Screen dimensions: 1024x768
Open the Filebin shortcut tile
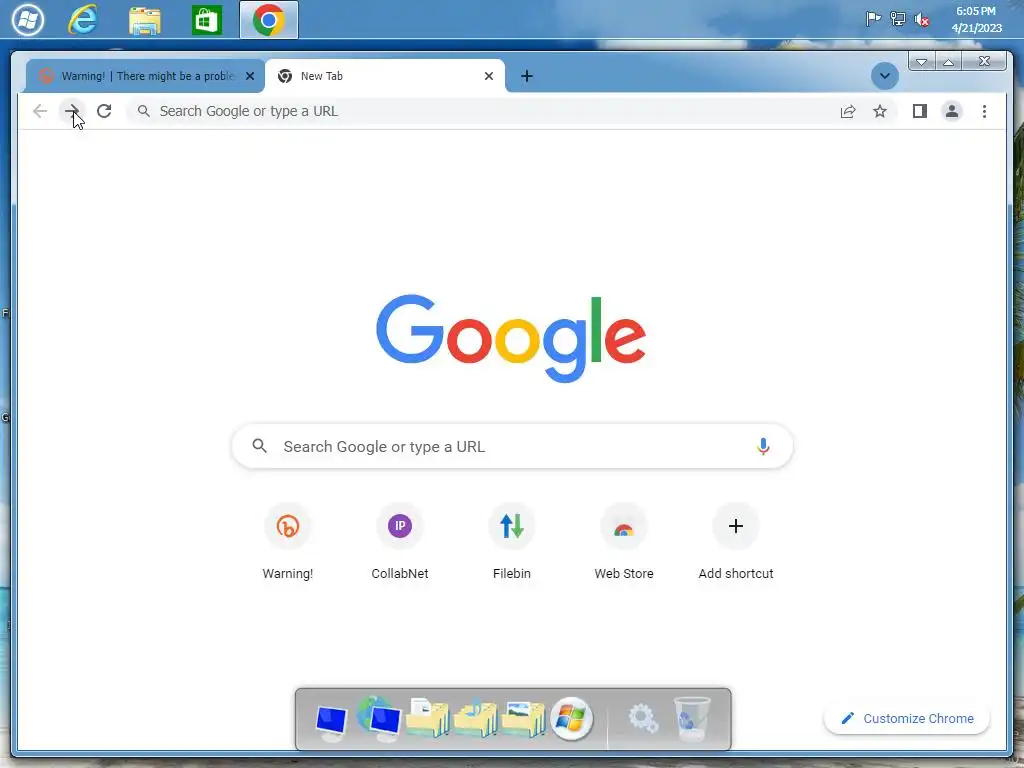point(512,543)
